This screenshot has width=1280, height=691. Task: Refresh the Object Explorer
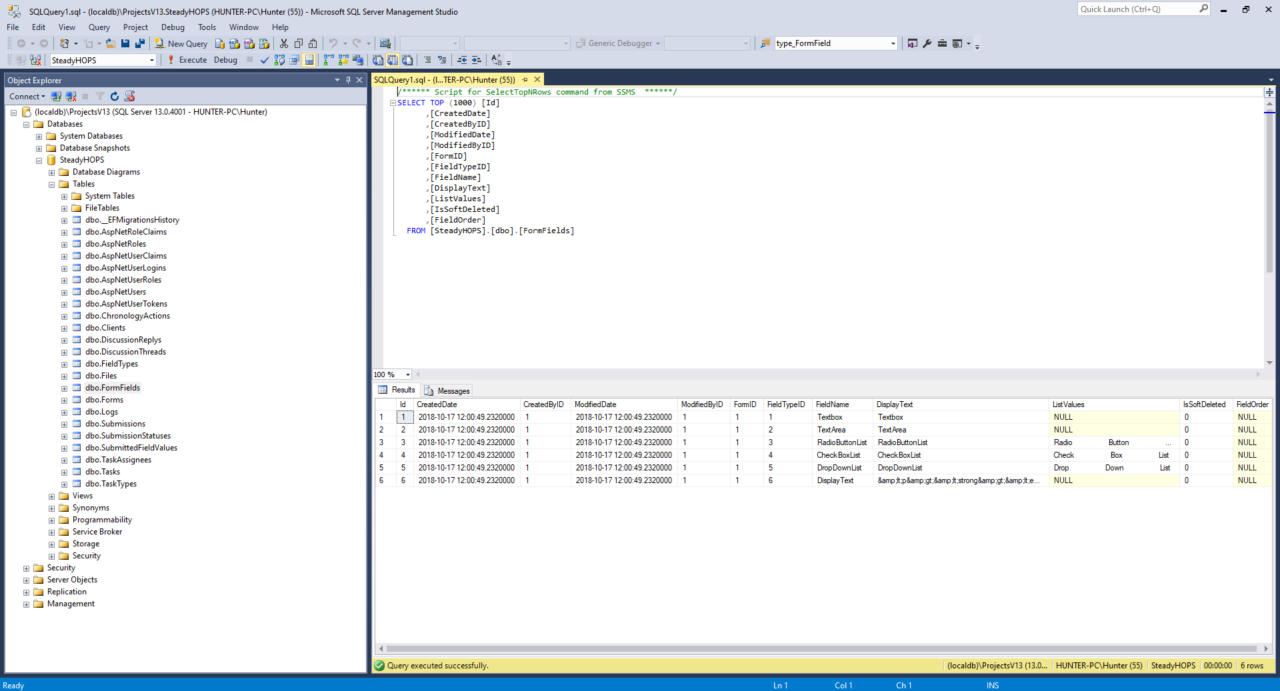[114, 95]
